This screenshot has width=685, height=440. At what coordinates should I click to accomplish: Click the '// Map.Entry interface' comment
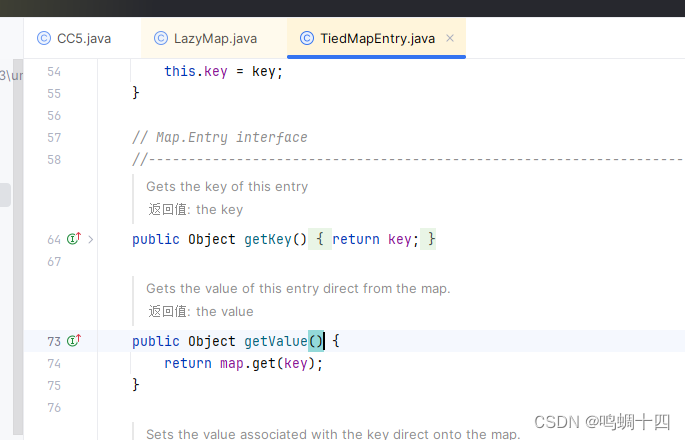tap(220, 138)
